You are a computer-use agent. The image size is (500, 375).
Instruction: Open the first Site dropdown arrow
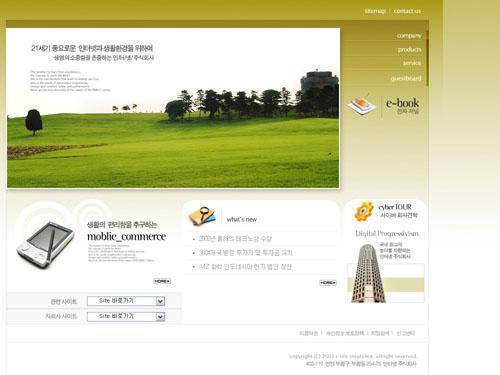(x=160, y=301)
